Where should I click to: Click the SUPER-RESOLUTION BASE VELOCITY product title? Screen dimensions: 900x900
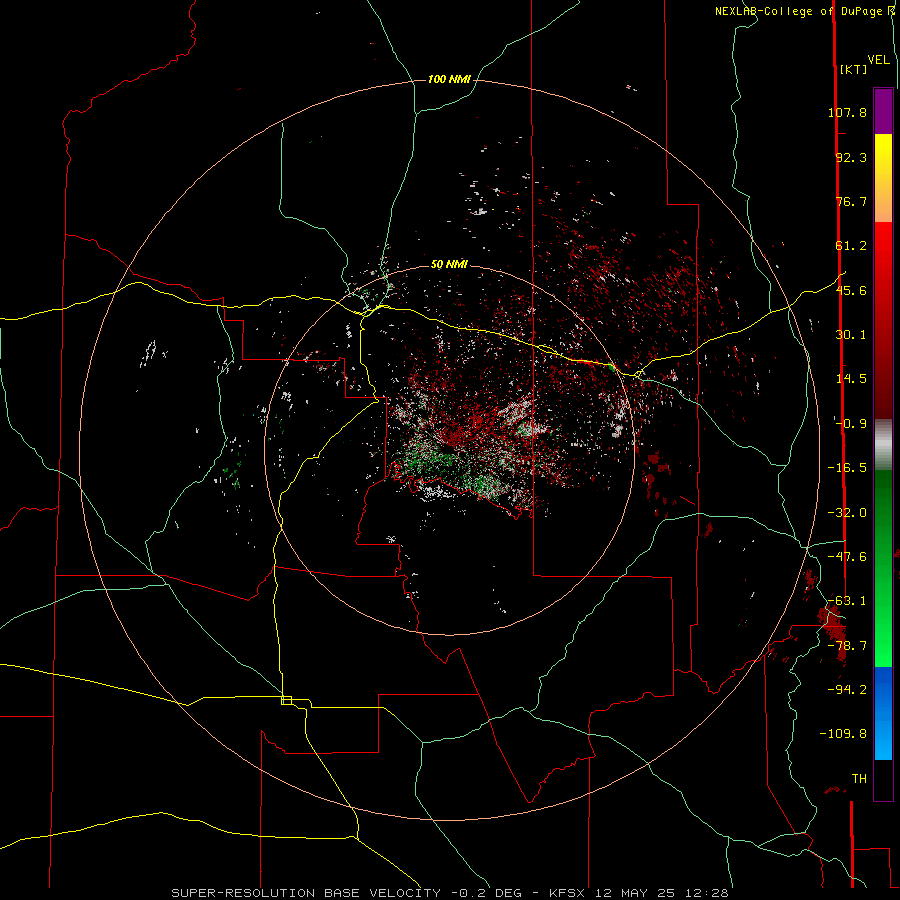pos(306,894)
